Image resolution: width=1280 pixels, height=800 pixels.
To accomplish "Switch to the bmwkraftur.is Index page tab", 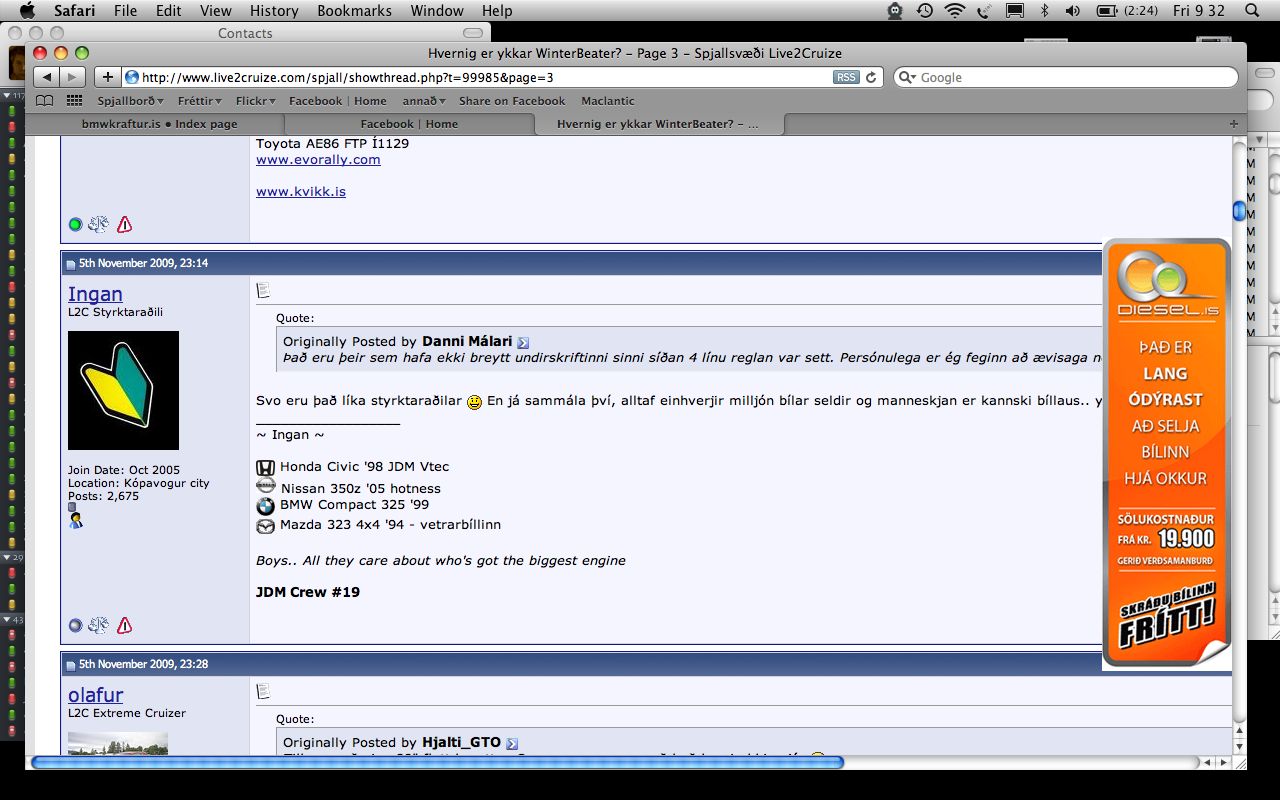I will 159,124.
